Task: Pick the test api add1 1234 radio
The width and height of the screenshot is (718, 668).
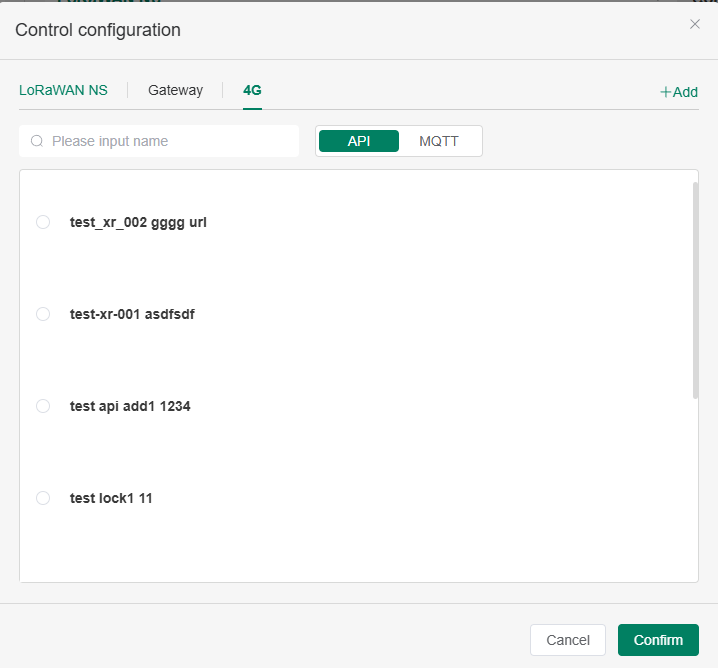Action: tap(43, 406)
